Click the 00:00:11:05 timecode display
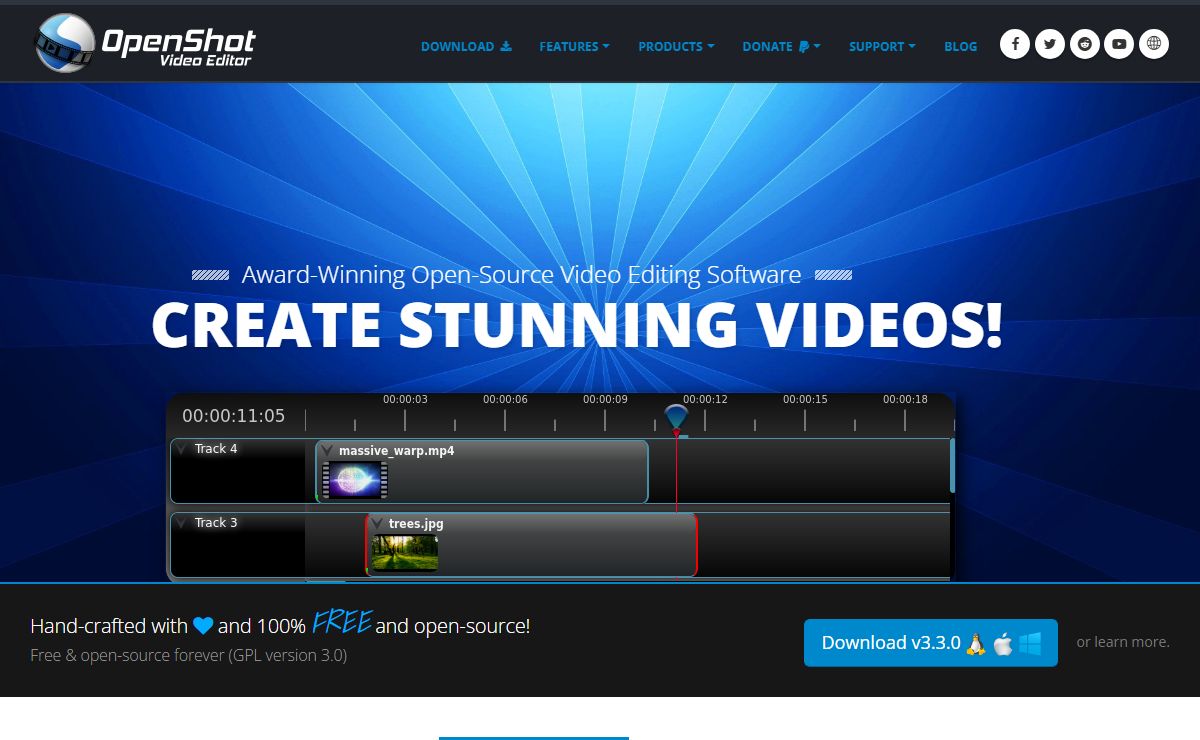This screenshot has width=1200, height=740. point(233,416)
